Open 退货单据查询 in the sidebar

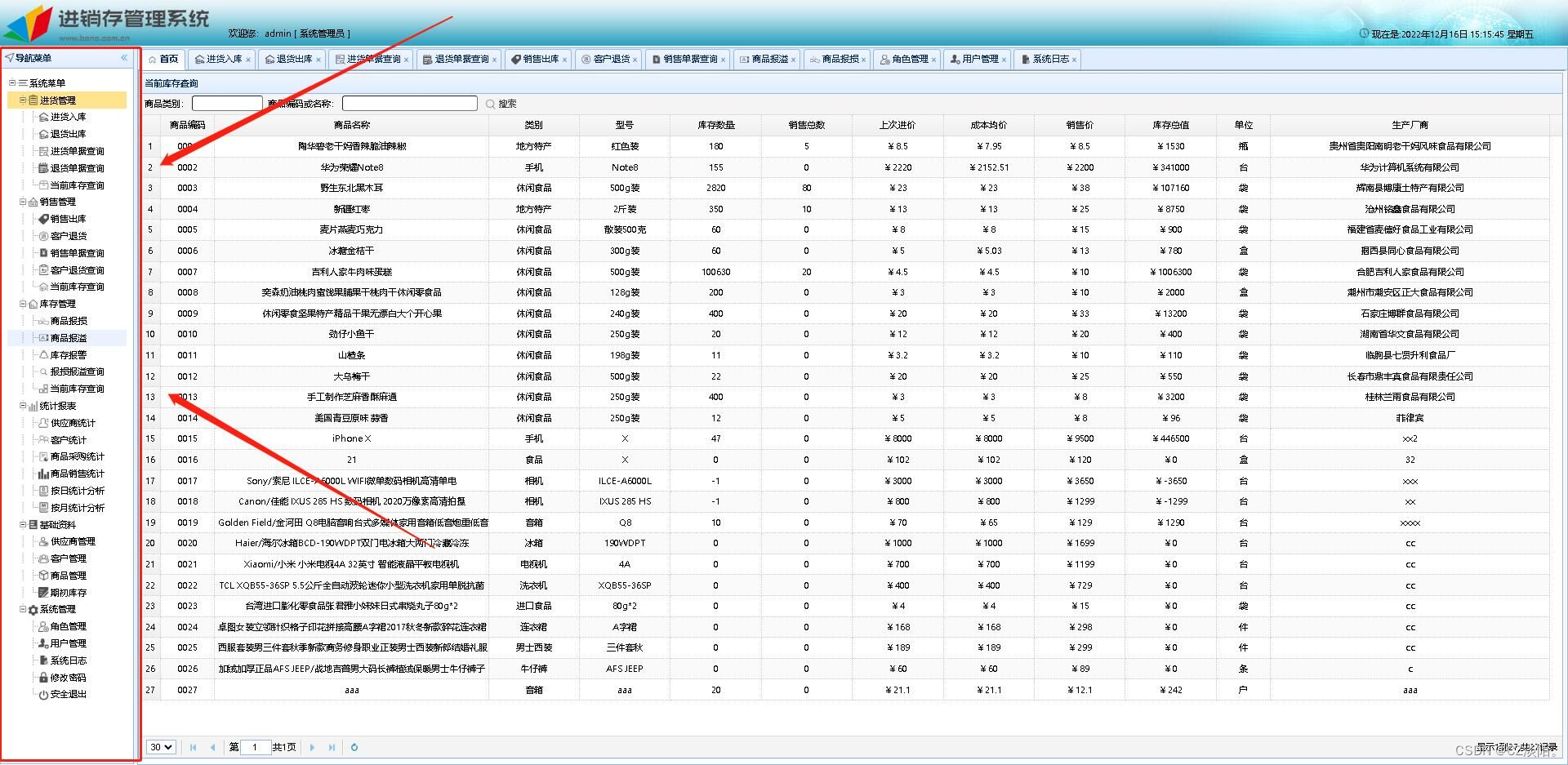click(x=77, y=168)
